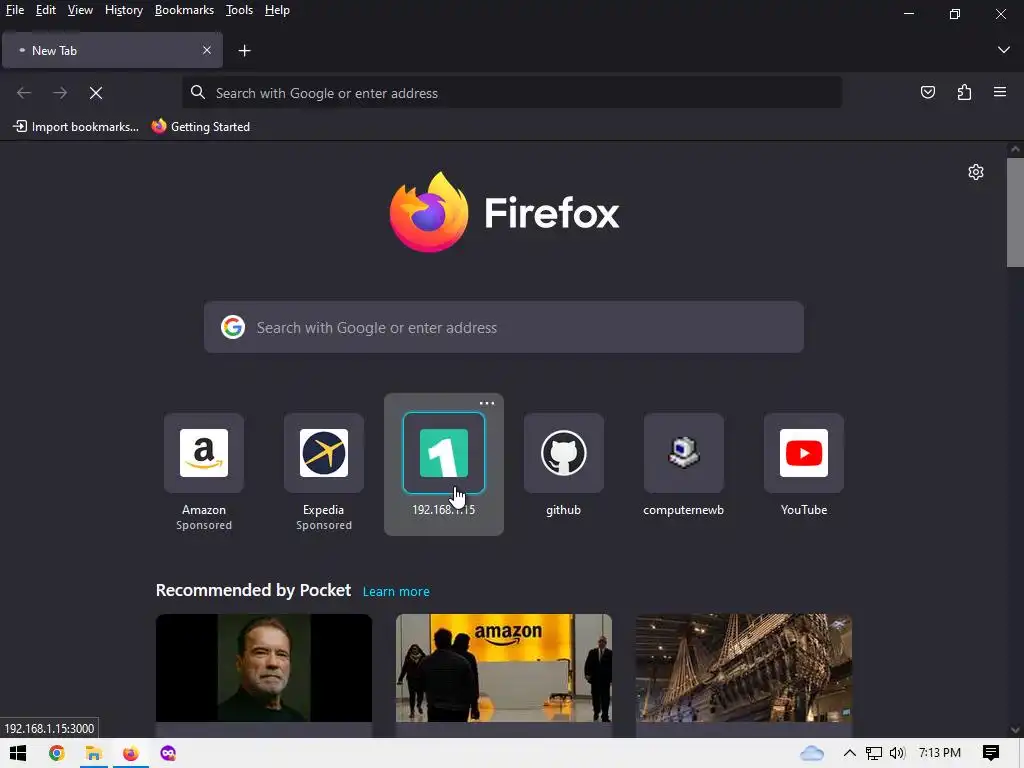Show hidden system tray icons
Viewport: 1024px width, 768px height.
click(850, 753)
